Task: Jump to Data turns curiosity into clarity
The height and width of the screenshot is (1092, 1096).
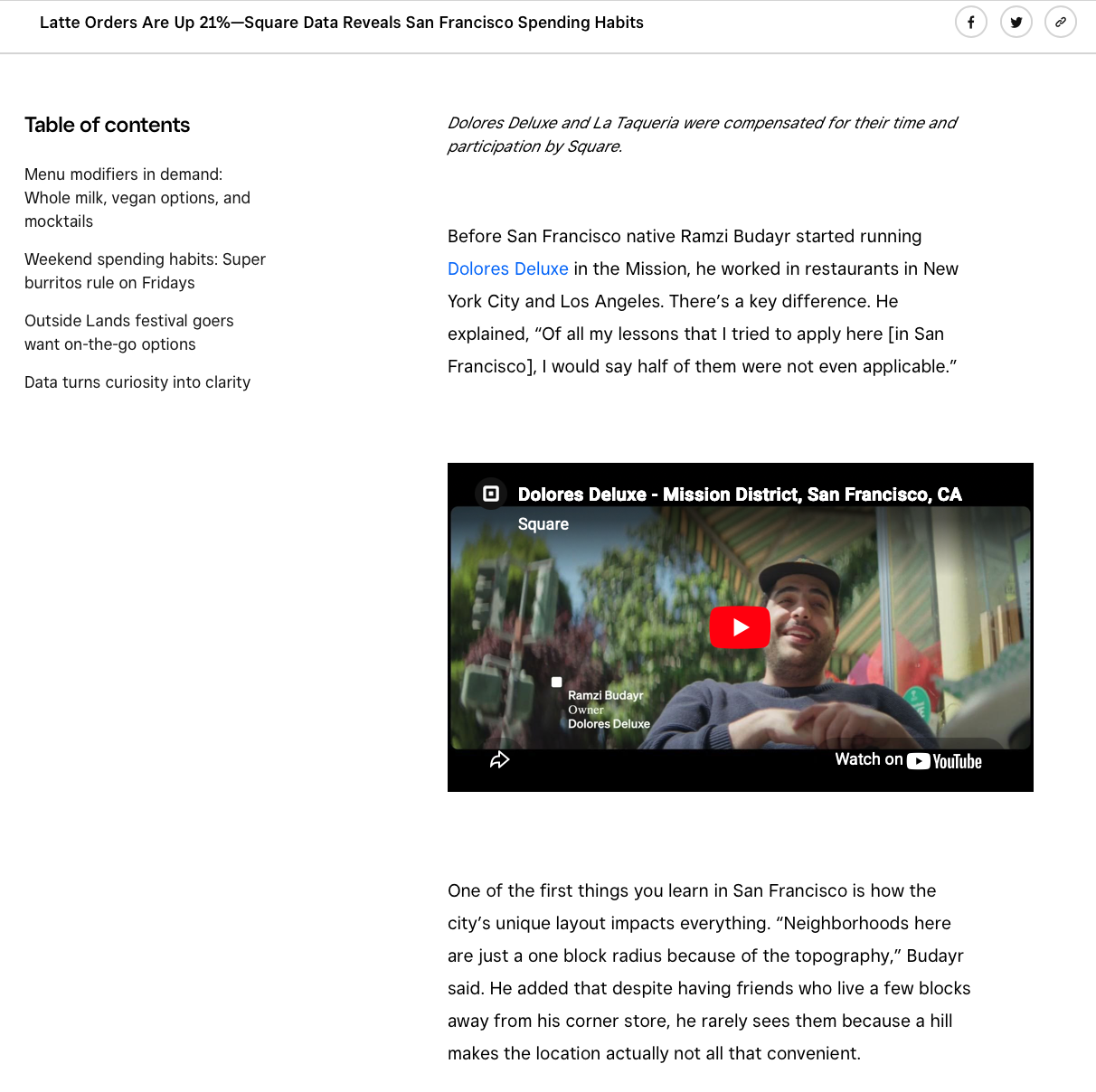Action: coord(137,382)
